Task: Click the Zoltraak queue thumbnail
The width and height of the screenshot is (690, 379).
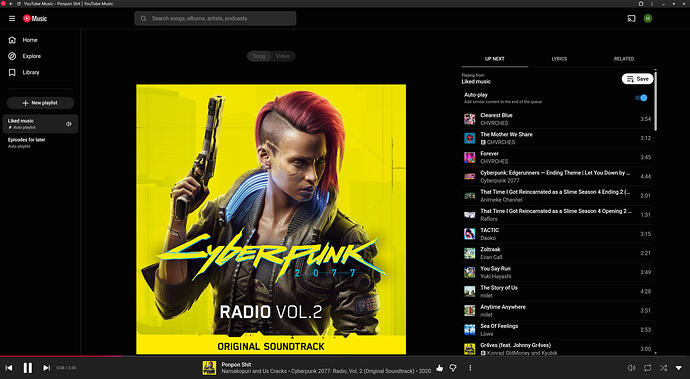Action: coord(470,253)
